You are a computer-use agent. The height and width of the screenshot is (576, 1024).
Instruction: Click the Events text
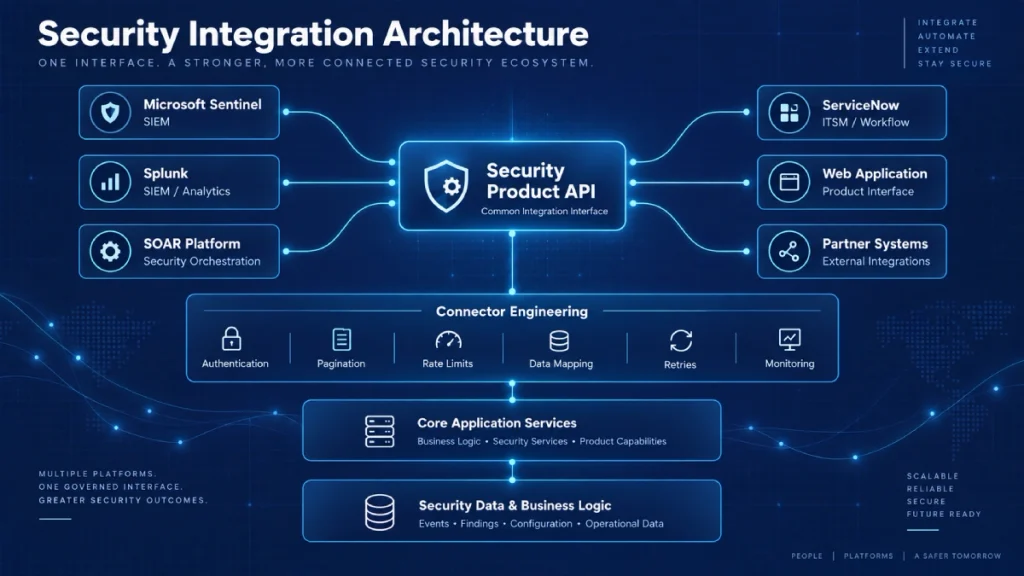click(x=434, y=524)
